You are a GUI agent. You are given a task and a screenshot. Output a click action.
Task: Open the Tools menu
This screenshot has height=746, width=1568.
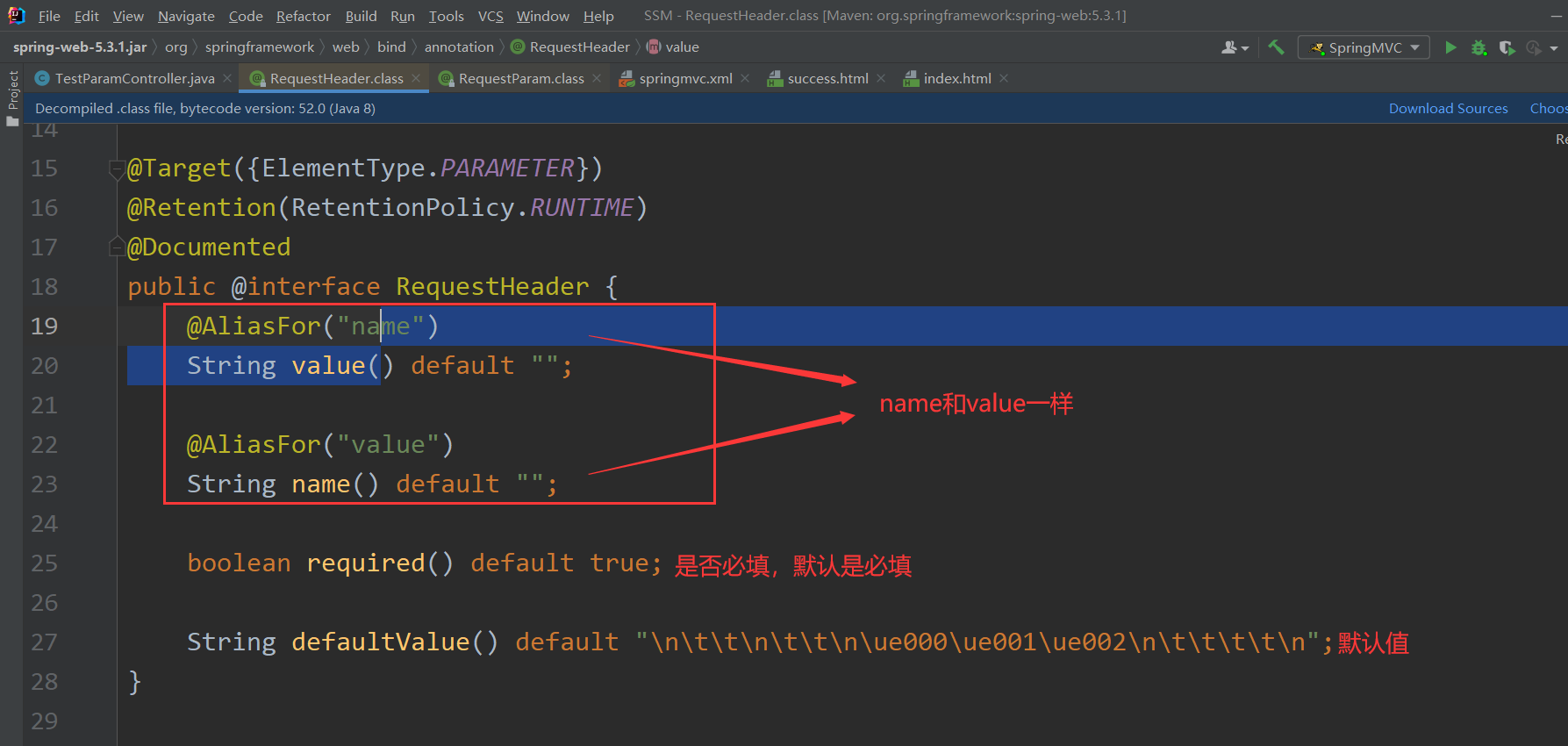click(x=446, y=16)
